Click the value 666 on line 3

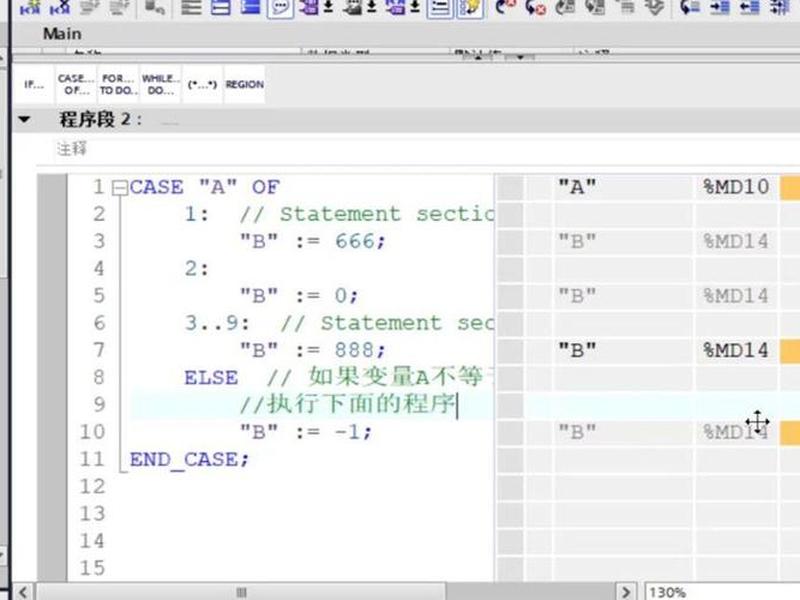pyautogui.click(x=355, y=241)
